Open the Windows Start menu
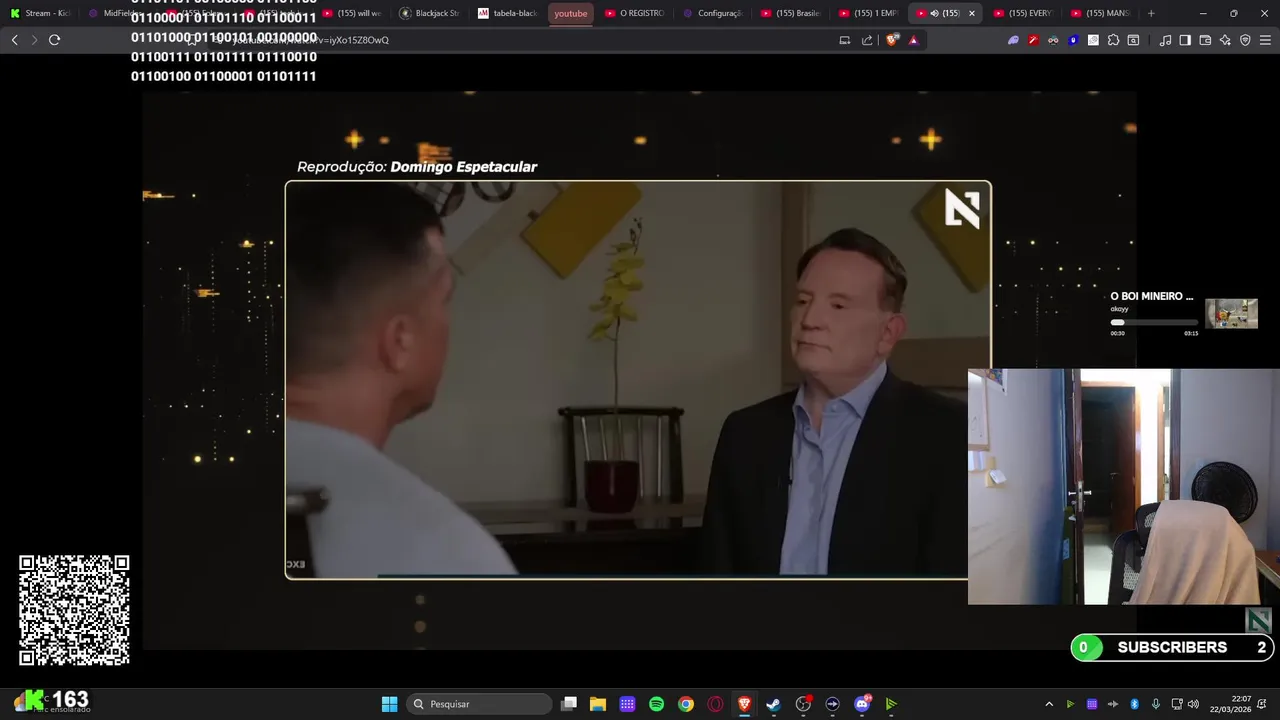The width and height of the screenshot is (1280, 720). click(389, 704)
